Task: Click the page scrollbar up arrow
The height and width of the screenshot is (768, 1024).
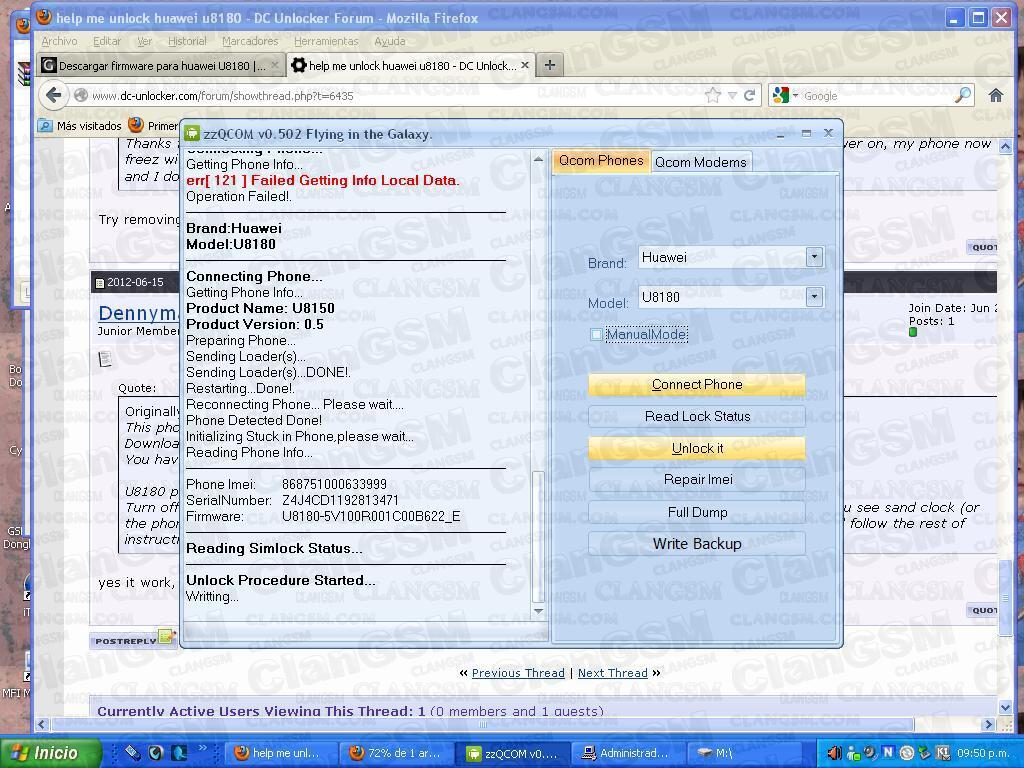Action: point(1005,146)
